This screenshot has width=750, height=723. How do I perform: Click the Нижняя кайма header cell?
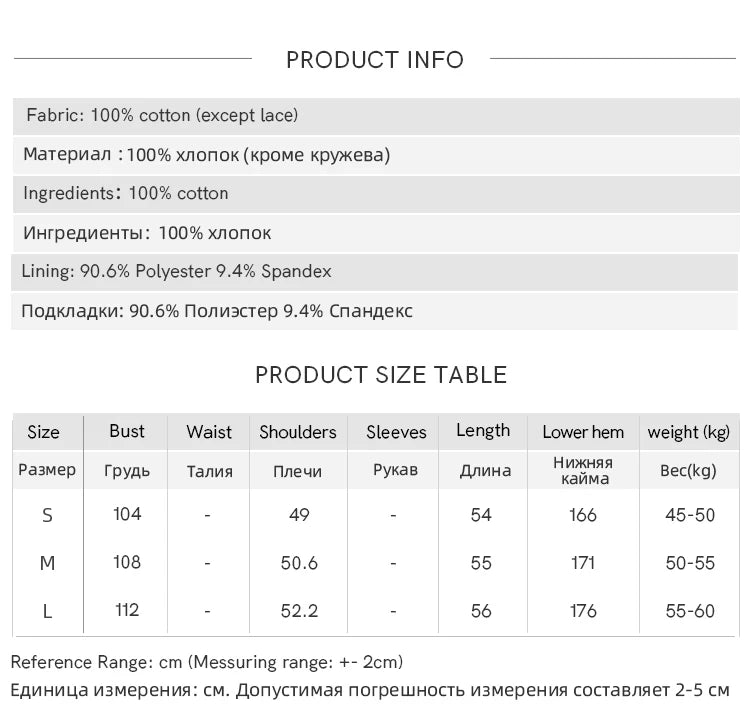584,471
